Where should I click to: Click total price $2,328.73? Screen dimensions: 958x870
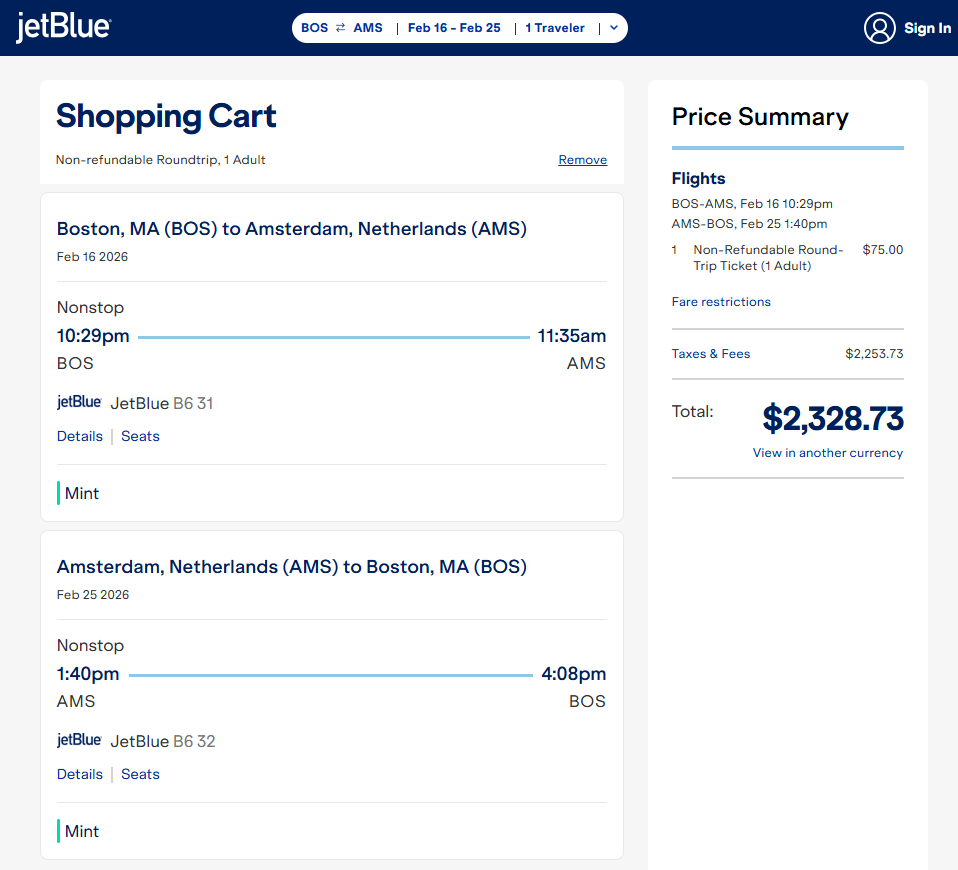(833, 419)
